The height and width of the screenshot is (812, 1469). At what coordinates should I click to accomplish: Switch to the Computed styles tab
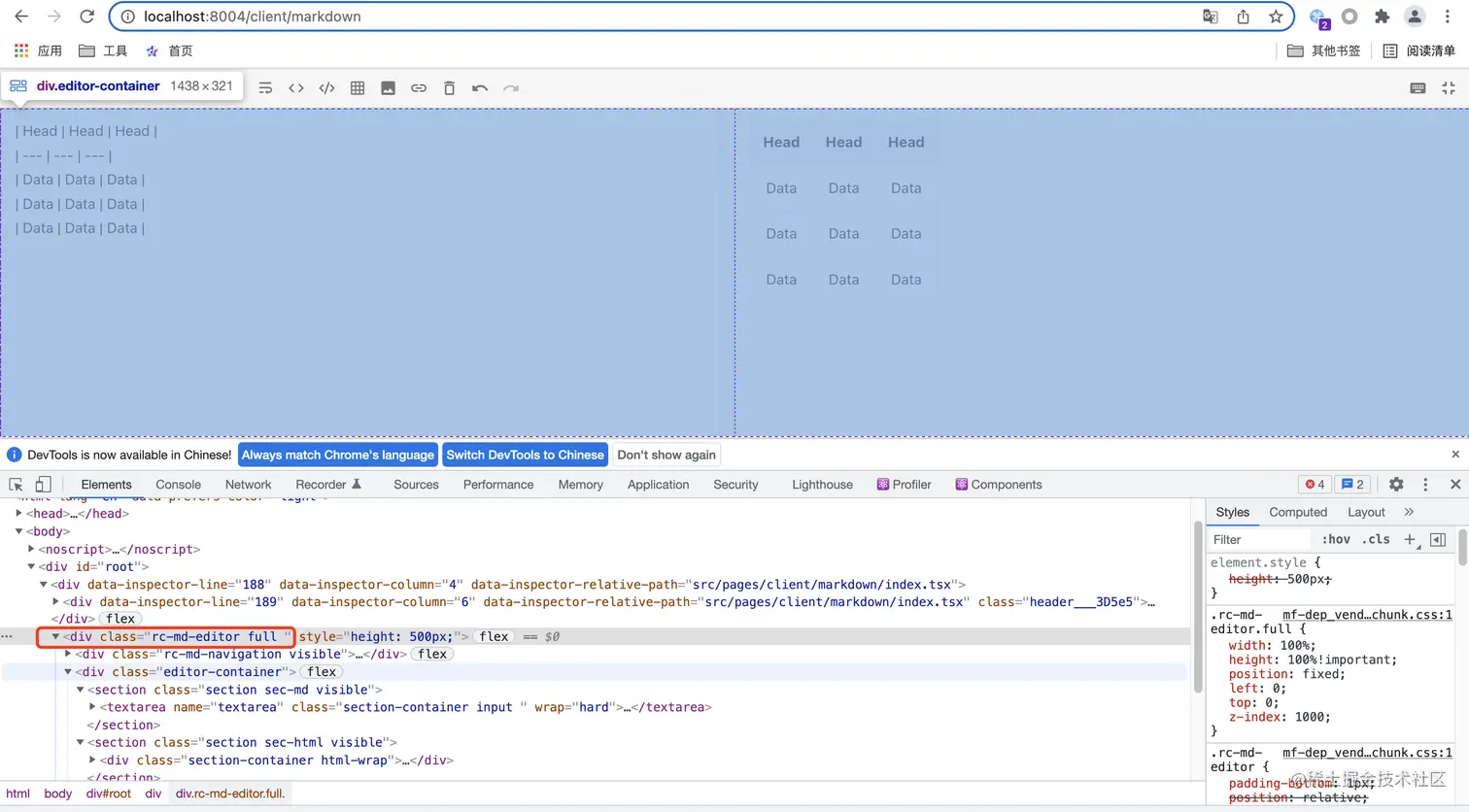(x=1298, y=512)
